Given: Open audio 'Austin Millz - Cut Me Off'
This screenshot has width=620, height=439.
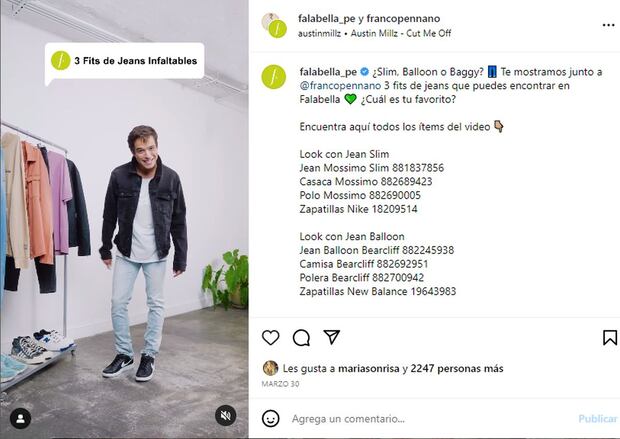Looking at the screenshot, I should [401, 33].
